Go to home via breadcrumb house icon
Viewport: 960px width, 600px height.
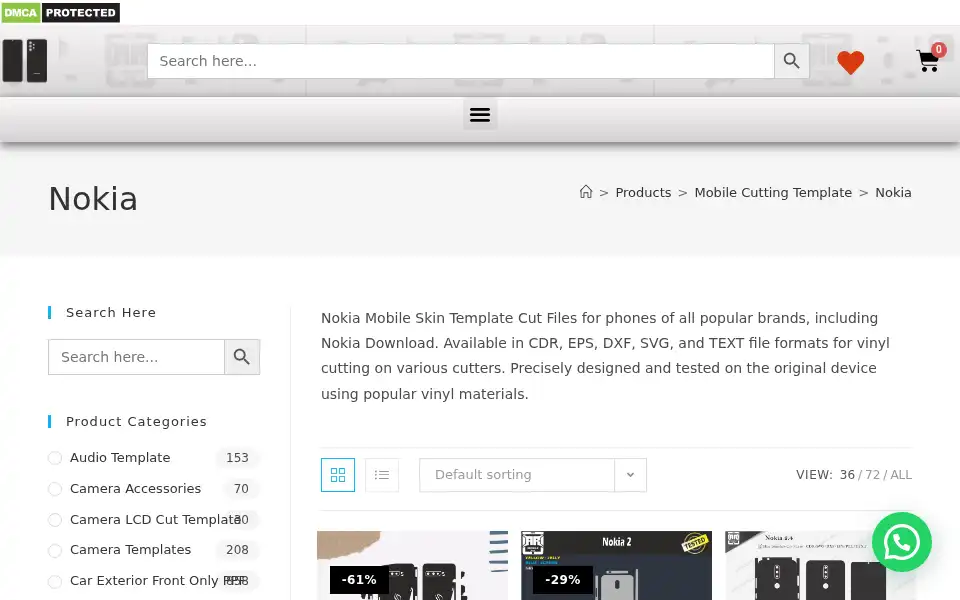[586, 192]
